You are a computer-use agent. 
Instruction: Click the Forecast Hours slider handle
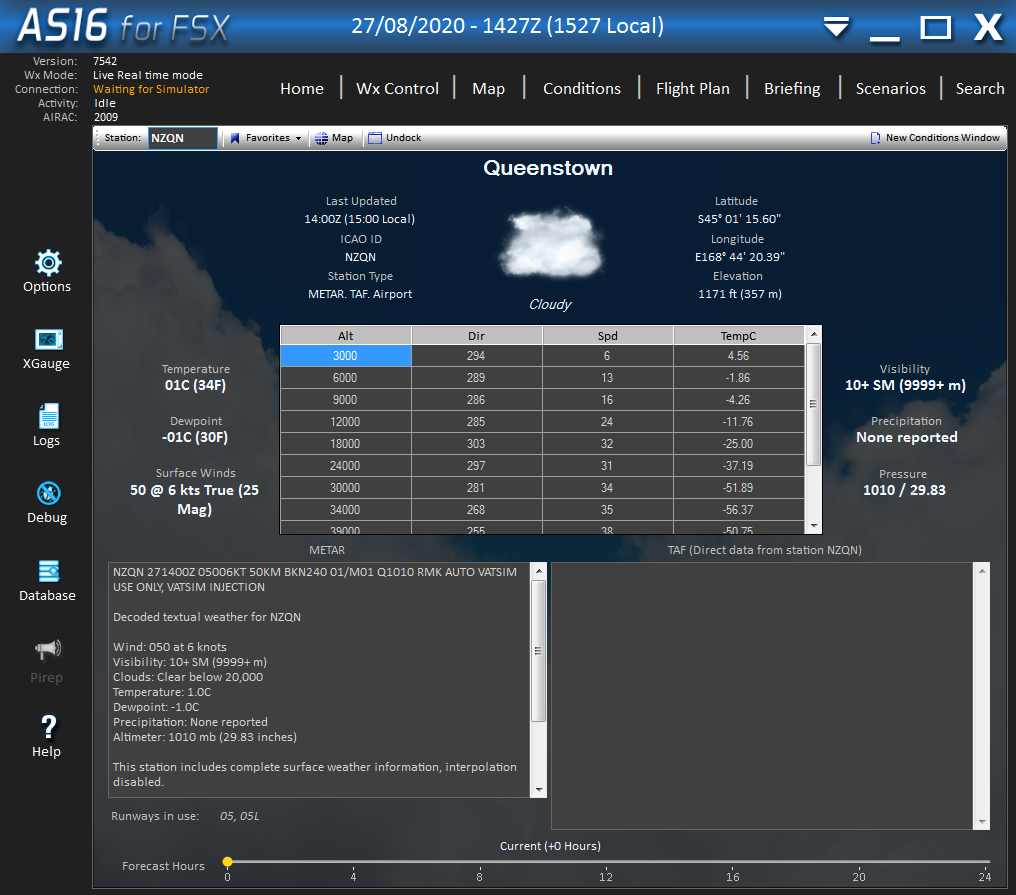(227, 861)
